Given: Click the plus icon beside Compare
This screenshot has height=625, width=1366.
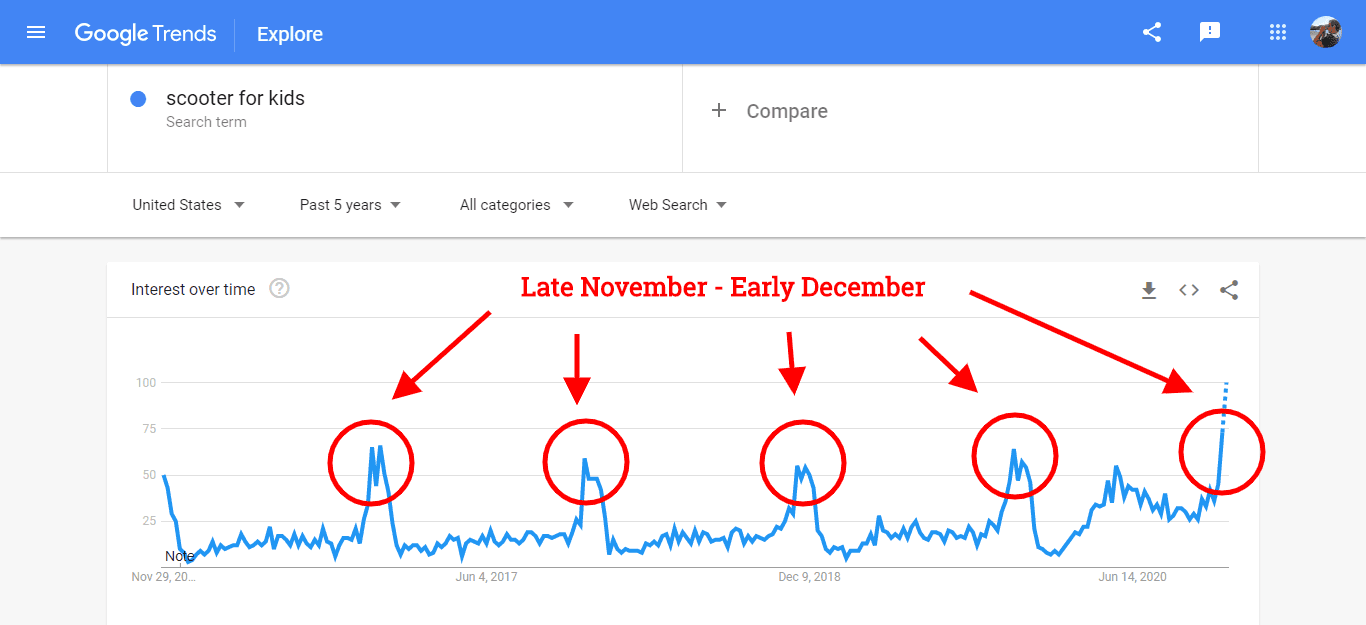Looking at the screenshot, I should click(x=718, y=111).
